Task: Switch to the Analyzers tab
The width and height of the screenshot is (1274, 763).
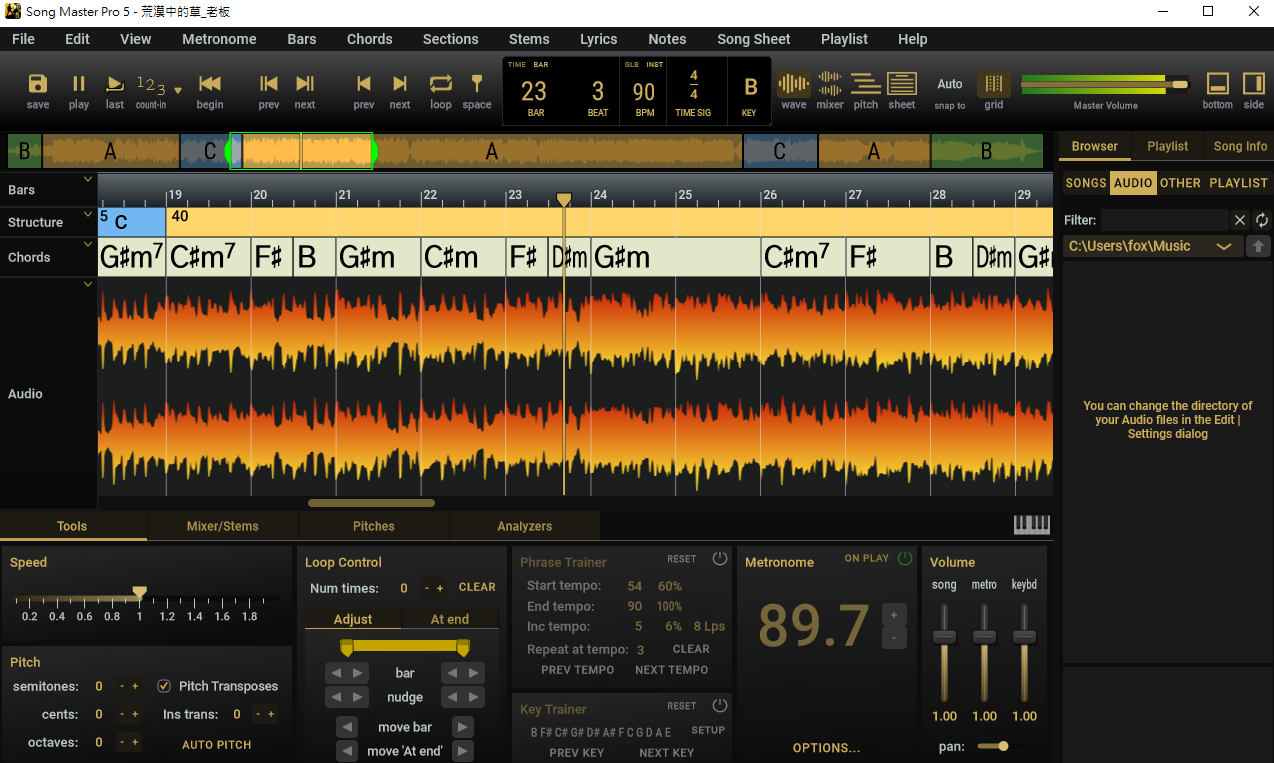Action: (x=525, y=526)
